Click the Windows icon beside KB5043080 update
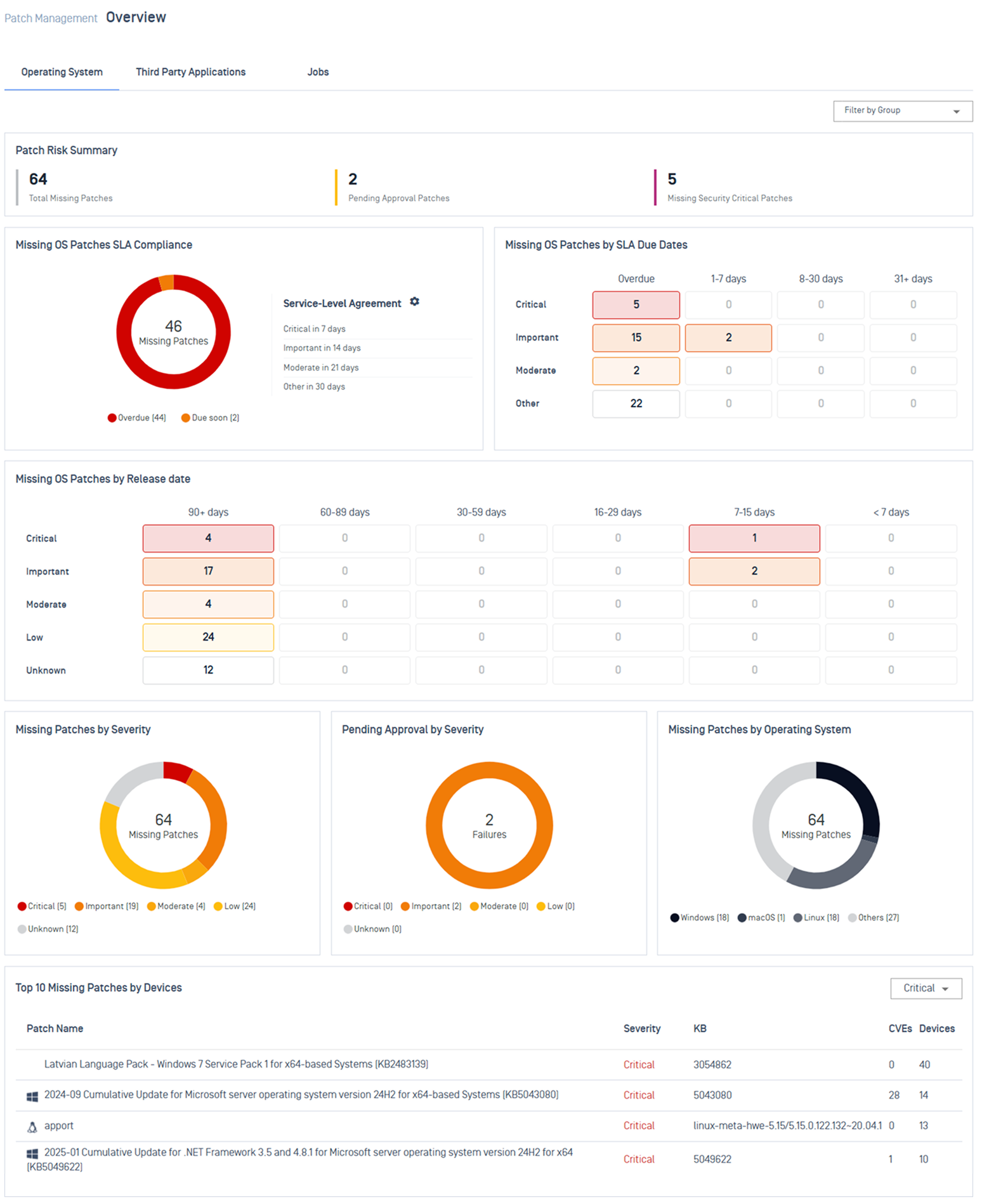Screen dimensions: 982x1204 tap(32, 1097)
